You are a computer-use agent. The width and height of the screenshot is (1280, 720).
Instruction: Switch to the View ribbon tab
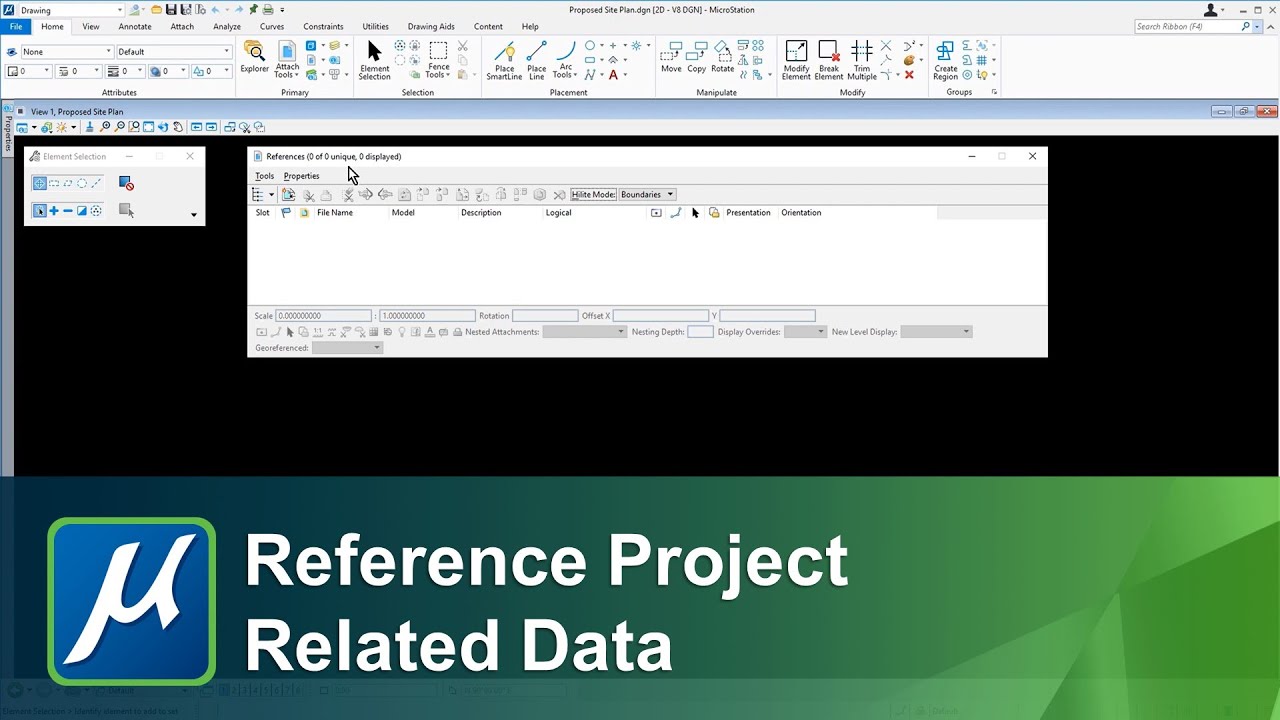90,26
